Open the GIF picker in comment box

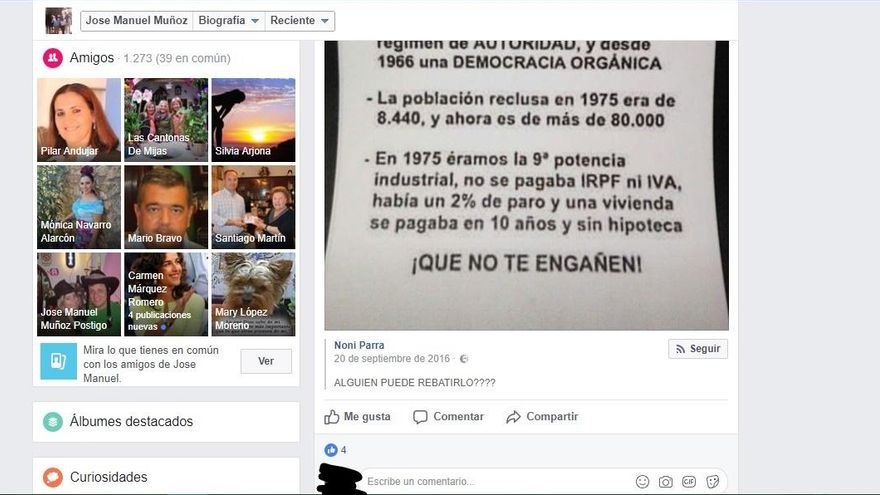pos(689,482)
